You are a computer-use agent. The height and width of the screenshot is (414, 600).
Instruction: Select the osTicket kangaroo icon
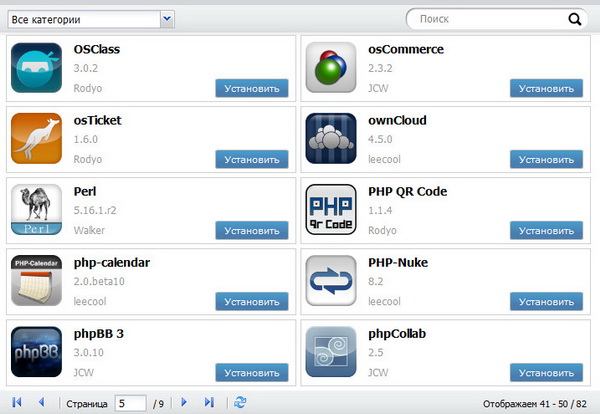[37, 138]
